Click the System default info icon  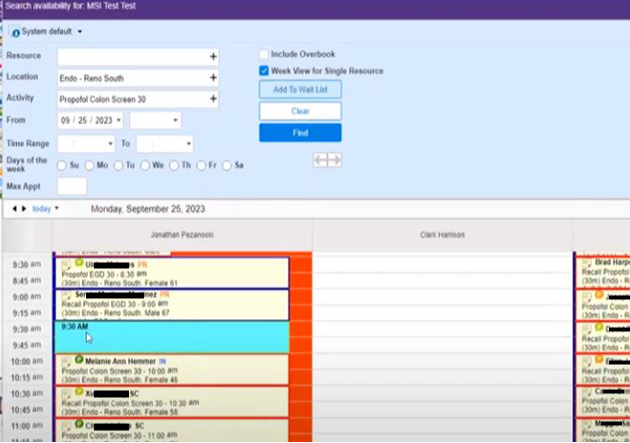[15, 32]
